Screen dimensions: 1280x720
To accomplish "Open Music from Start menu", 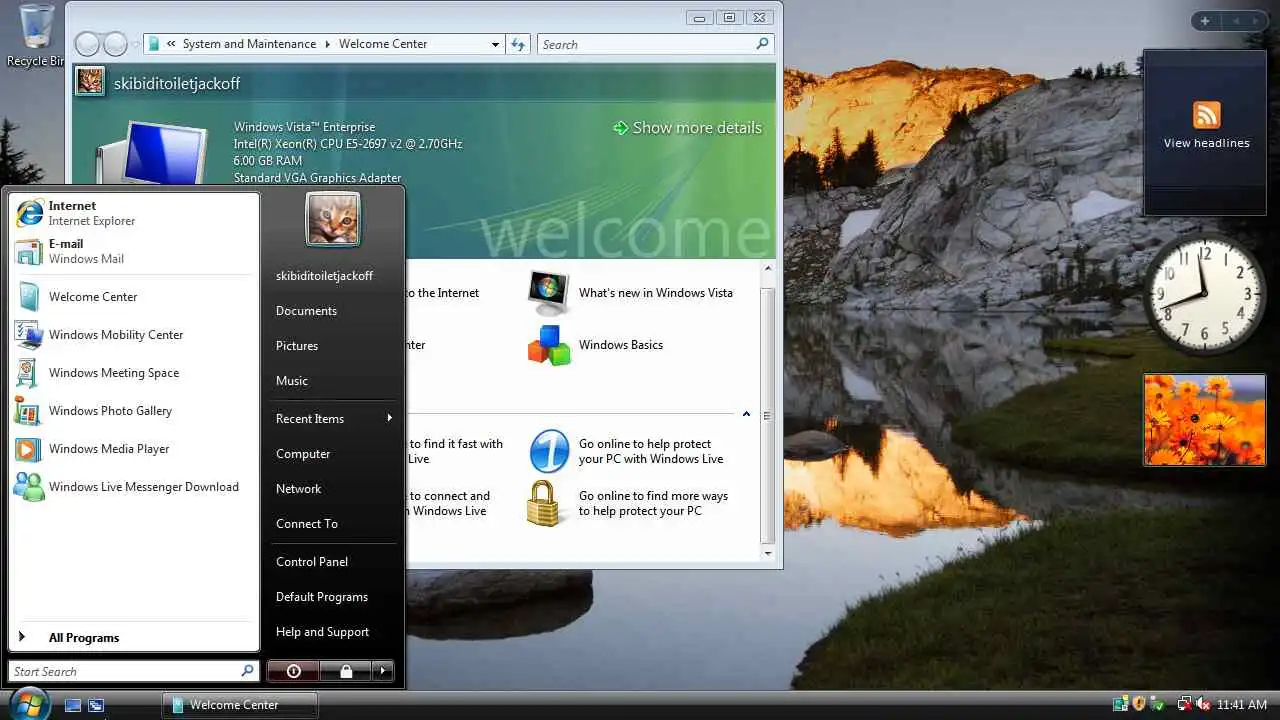I will coord(334,381).
